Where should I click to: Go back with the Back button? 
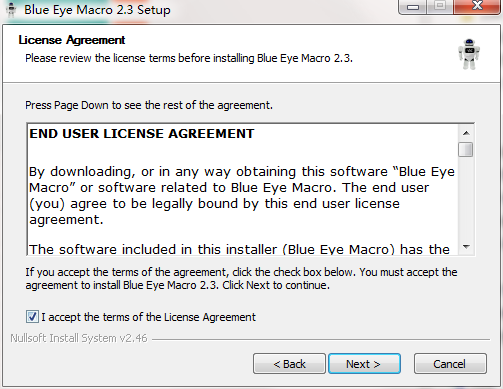point(289,364)
